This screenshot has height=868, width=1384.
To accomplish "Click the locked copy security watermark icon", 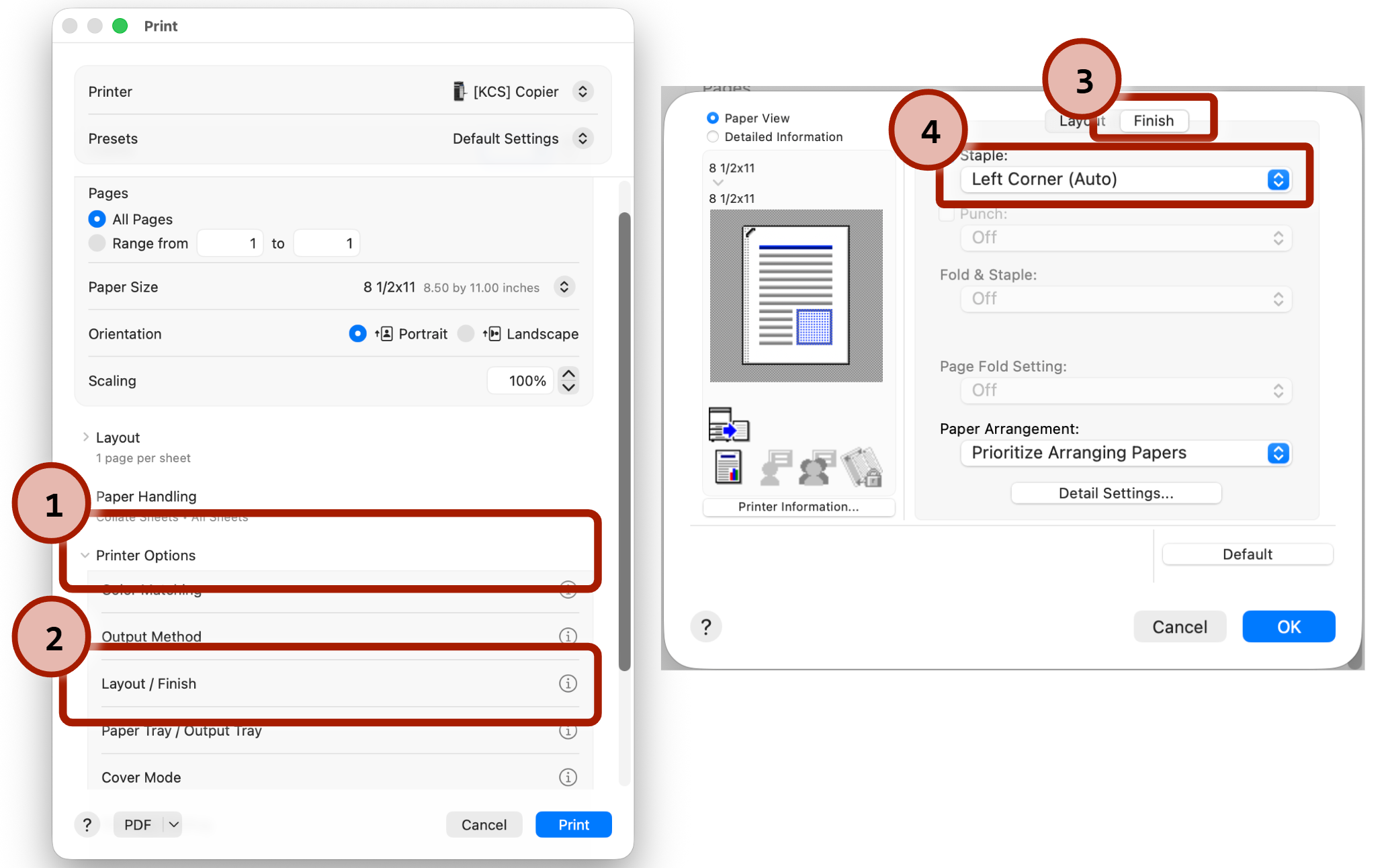I will [863, 467].
